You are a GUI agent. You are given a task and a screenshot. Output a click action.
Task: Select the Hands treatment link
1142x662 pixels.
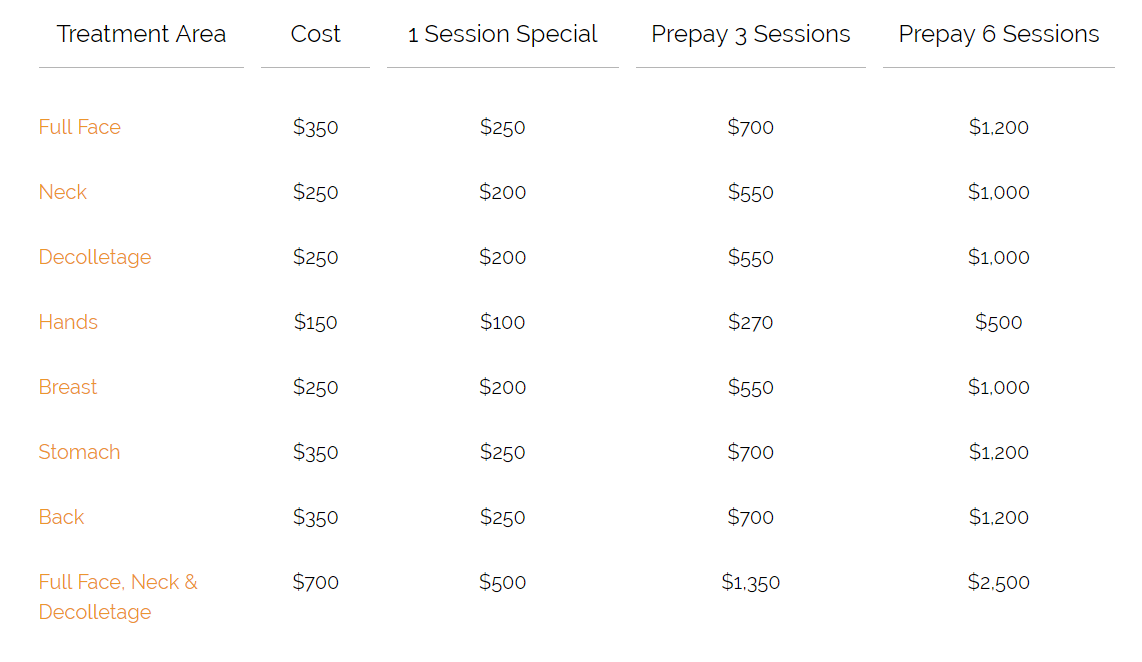68,322
